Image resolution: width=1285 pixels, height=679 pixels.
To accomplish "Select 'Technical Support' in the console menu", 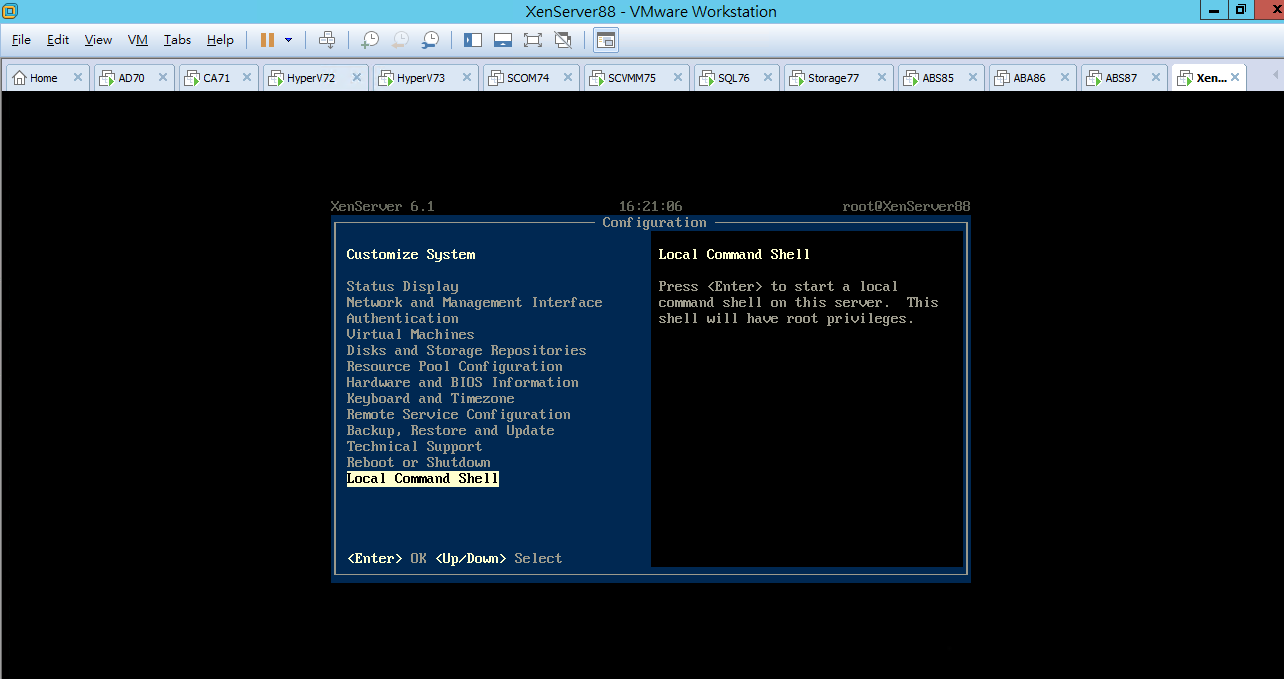I will tap(414, 446).
